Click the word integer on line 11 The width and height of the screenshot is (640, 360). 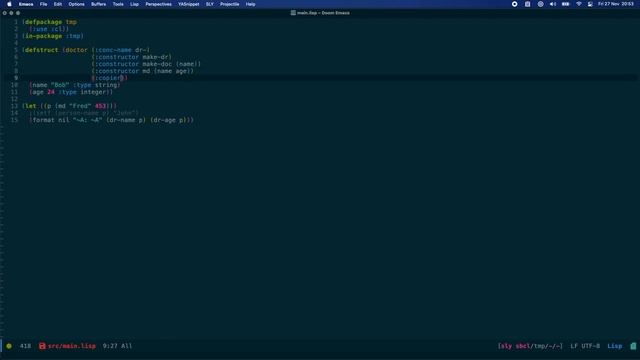pos(93,92)
